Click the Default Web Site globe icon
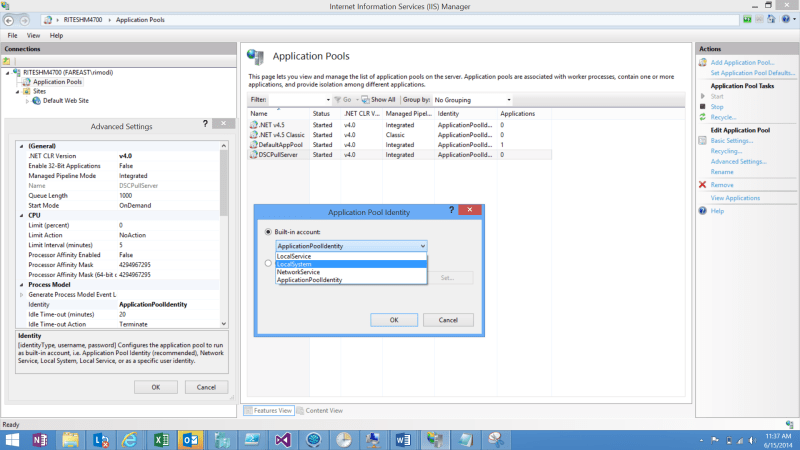This screenshot has width=800, height=450. [x=36, y=101]
